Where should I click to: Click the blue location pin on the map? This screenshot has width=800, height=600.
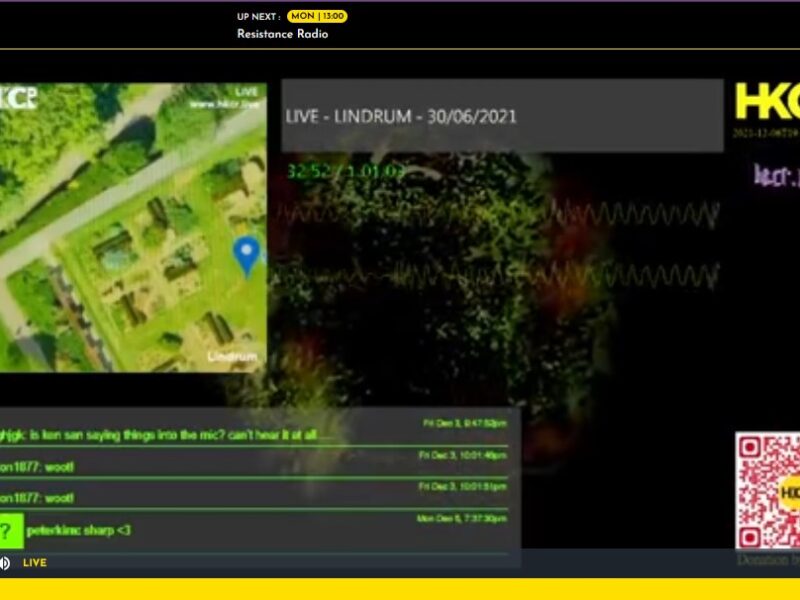[x=247, y=256]
